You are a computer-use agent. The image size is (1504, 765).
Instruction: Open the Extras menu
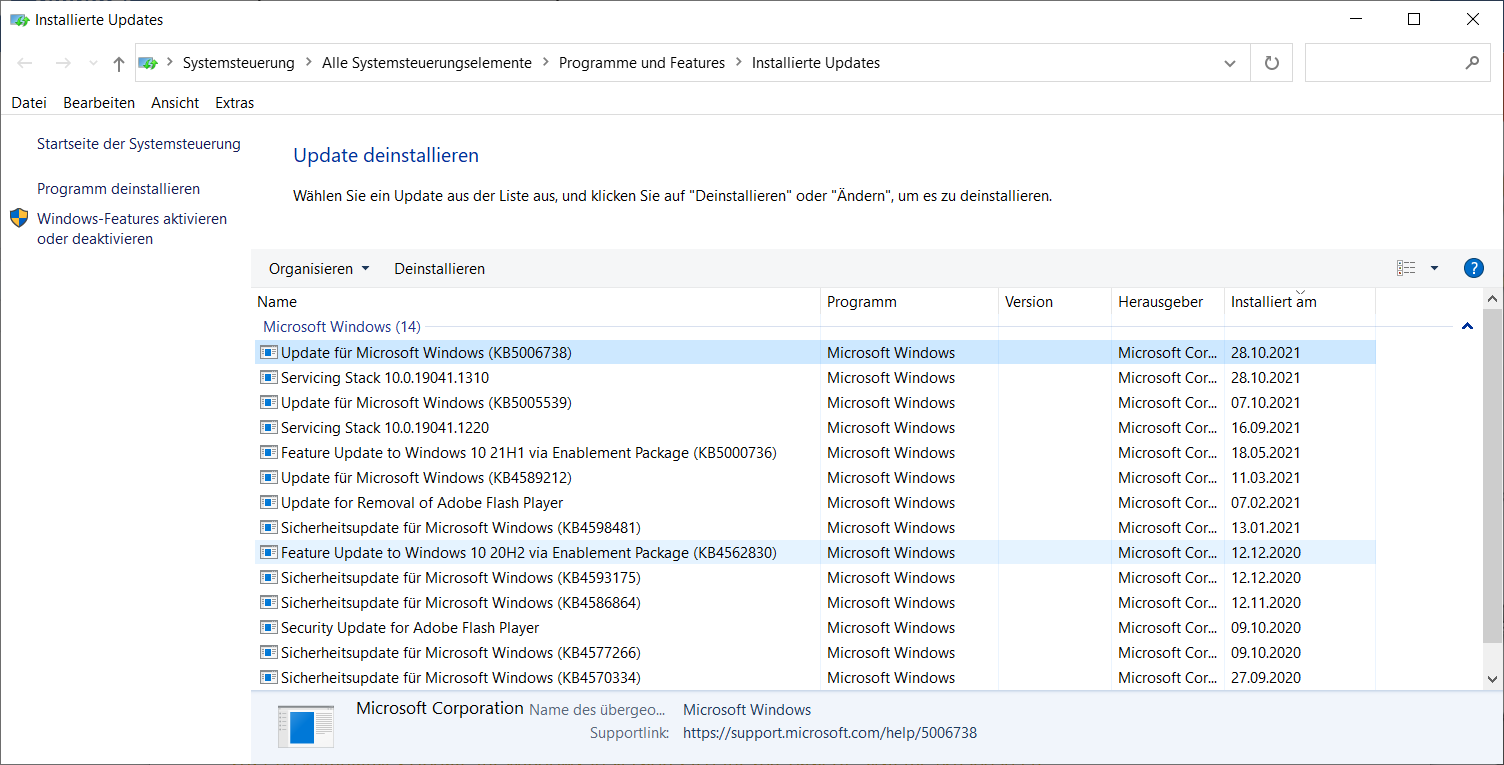click(x=234, y=103)
